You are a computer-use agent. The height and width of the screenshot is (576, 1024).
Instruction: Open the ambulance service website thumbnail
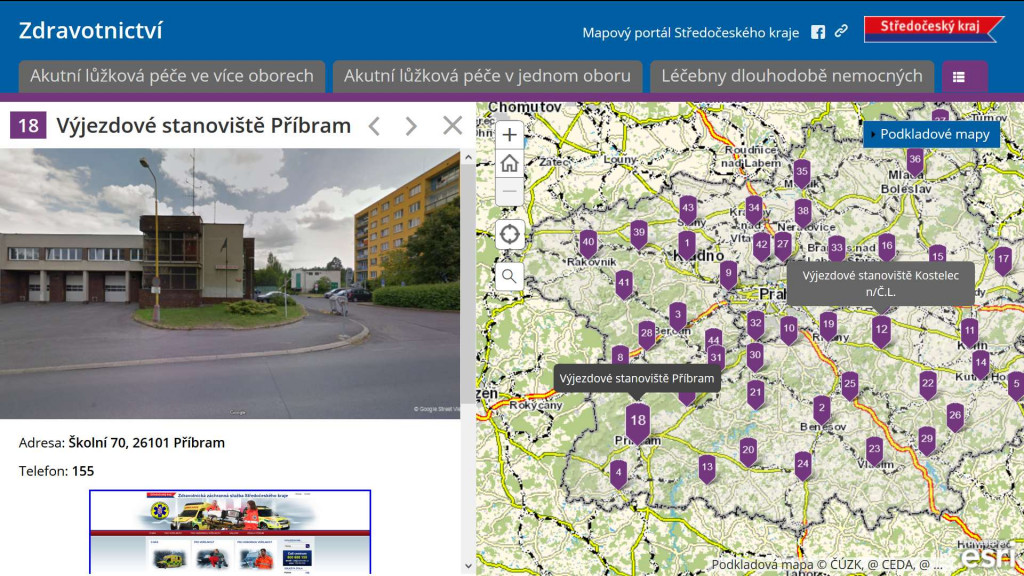pos(230,532)
